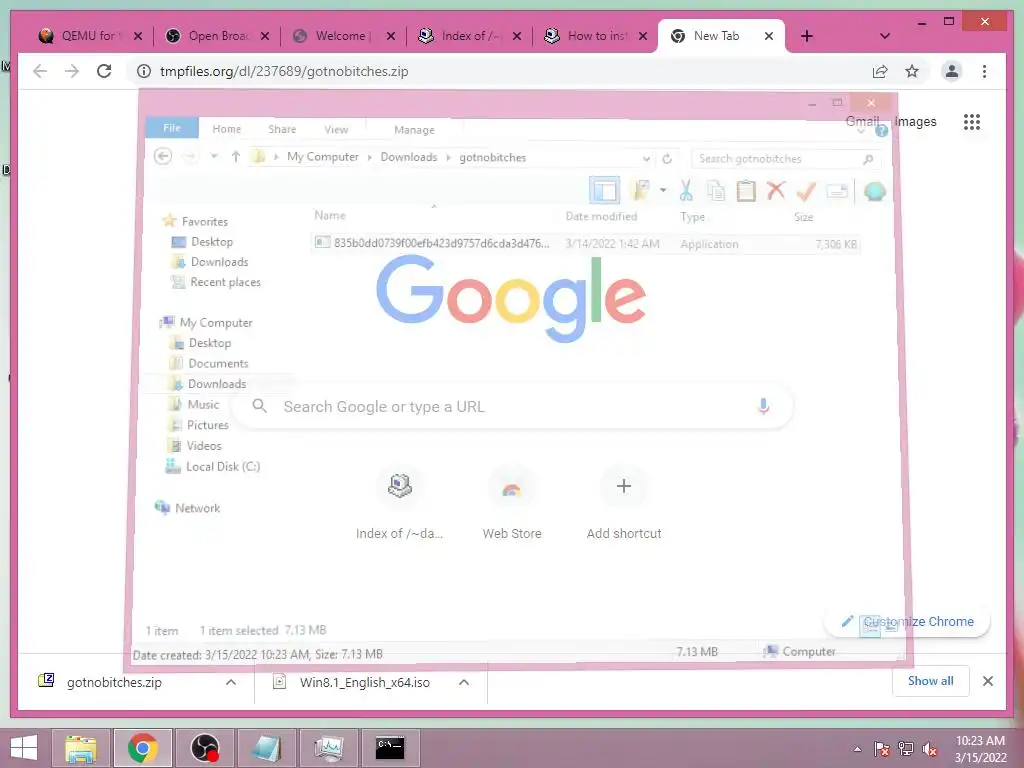
Task: Open Chrome tab search chevron
Action: pos(884,36)
